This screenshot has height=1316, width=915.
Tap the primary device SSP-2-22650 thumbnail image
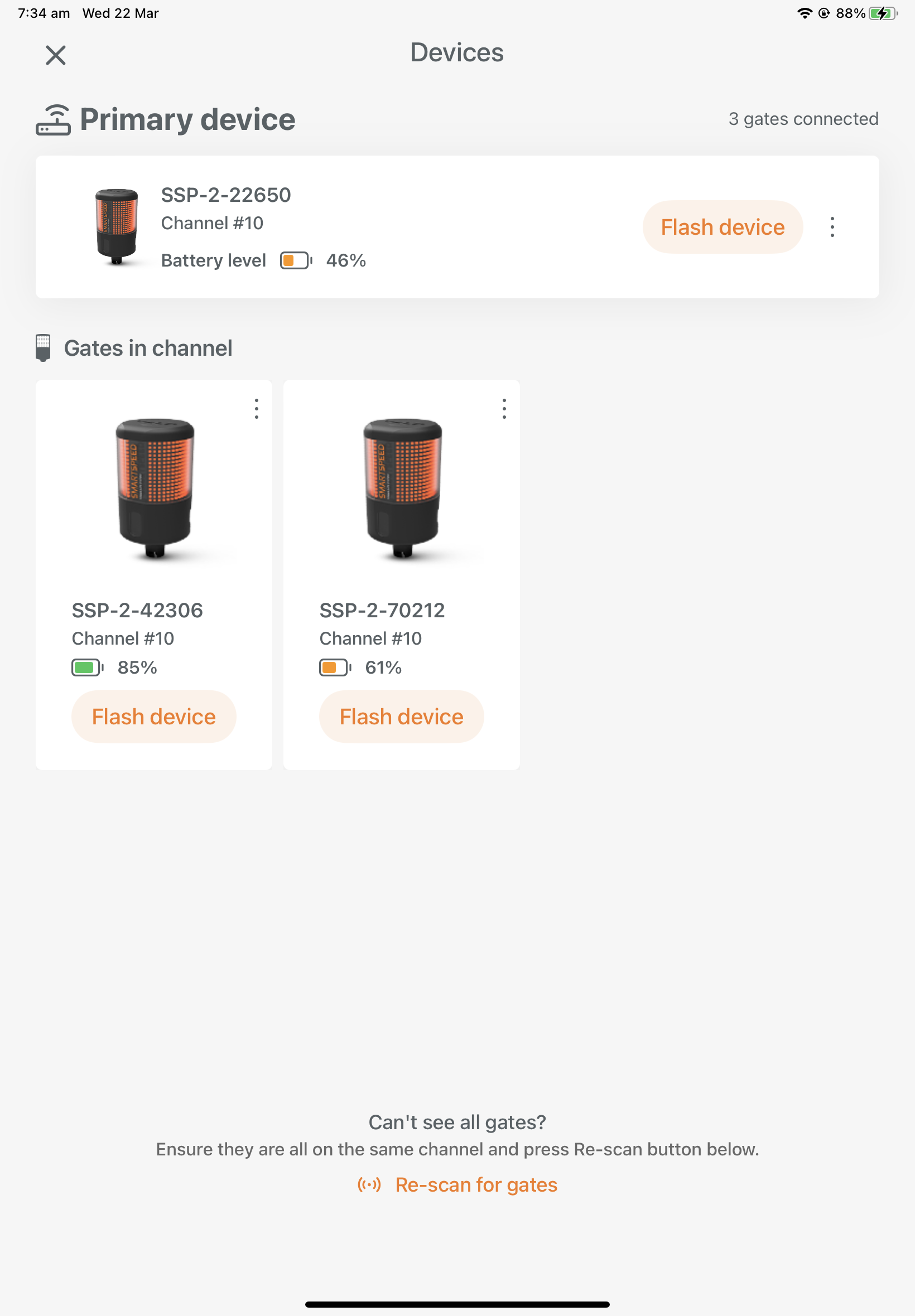point(117,226)
